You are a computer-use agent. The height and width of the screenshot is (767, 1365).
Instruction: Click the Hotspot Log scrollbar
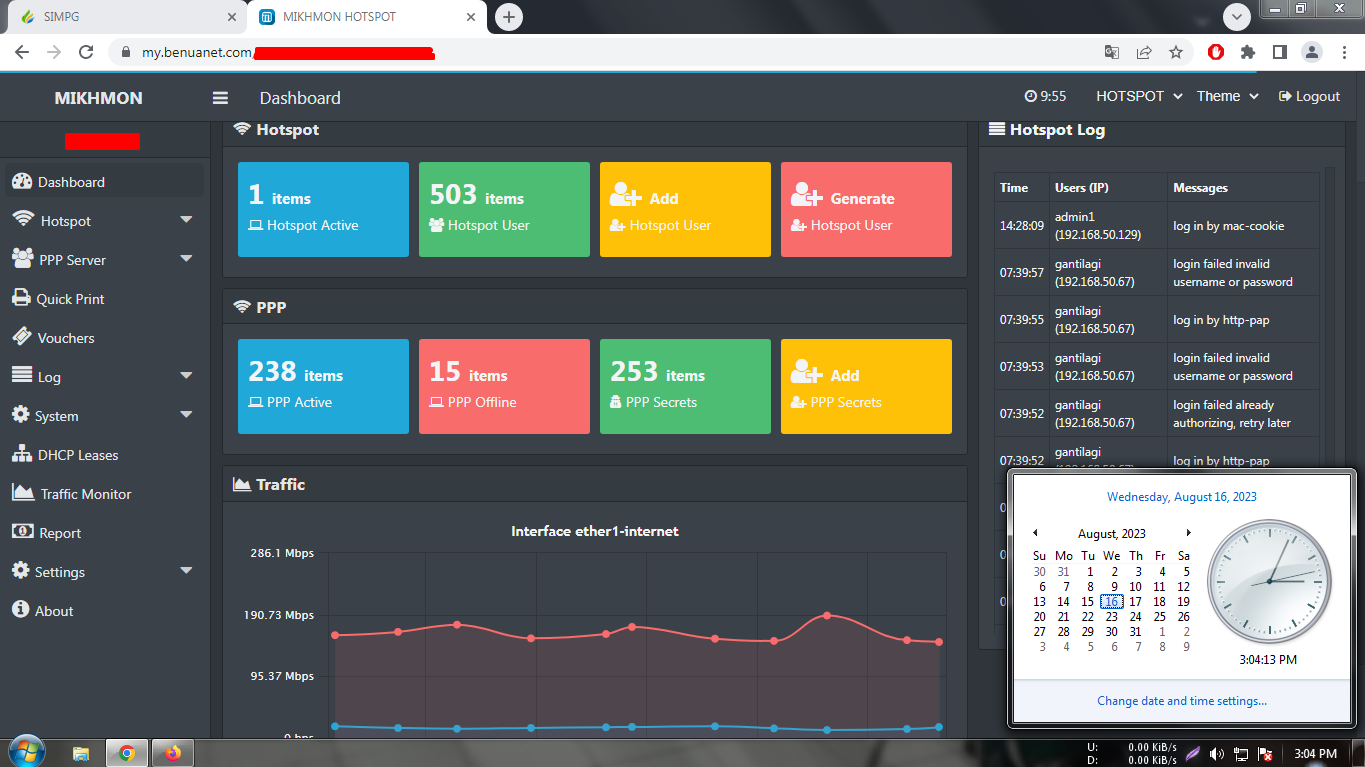1329,320
